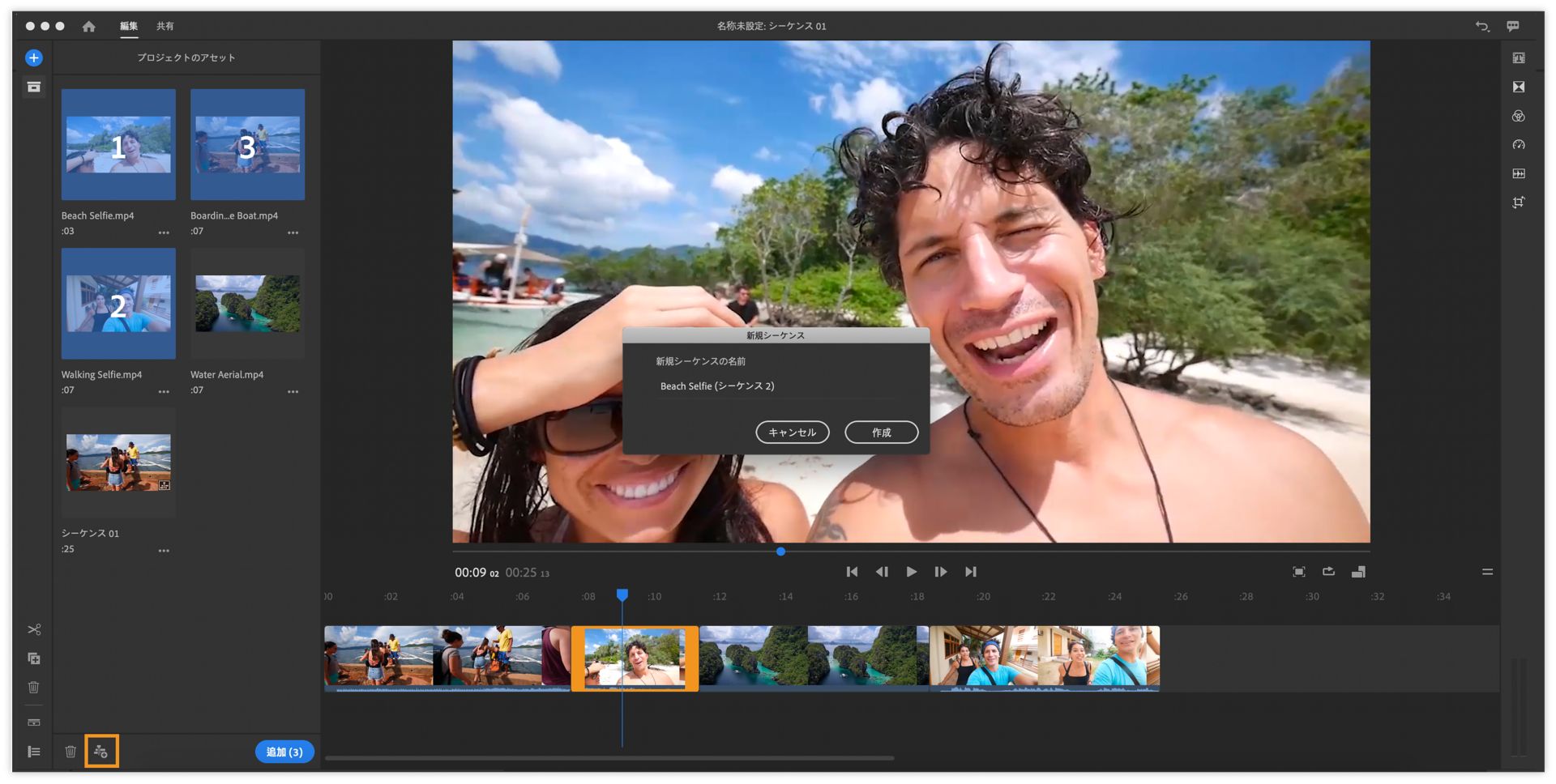Click the duplicate clip icon
Screen dimensions: 1556x784
34,658
